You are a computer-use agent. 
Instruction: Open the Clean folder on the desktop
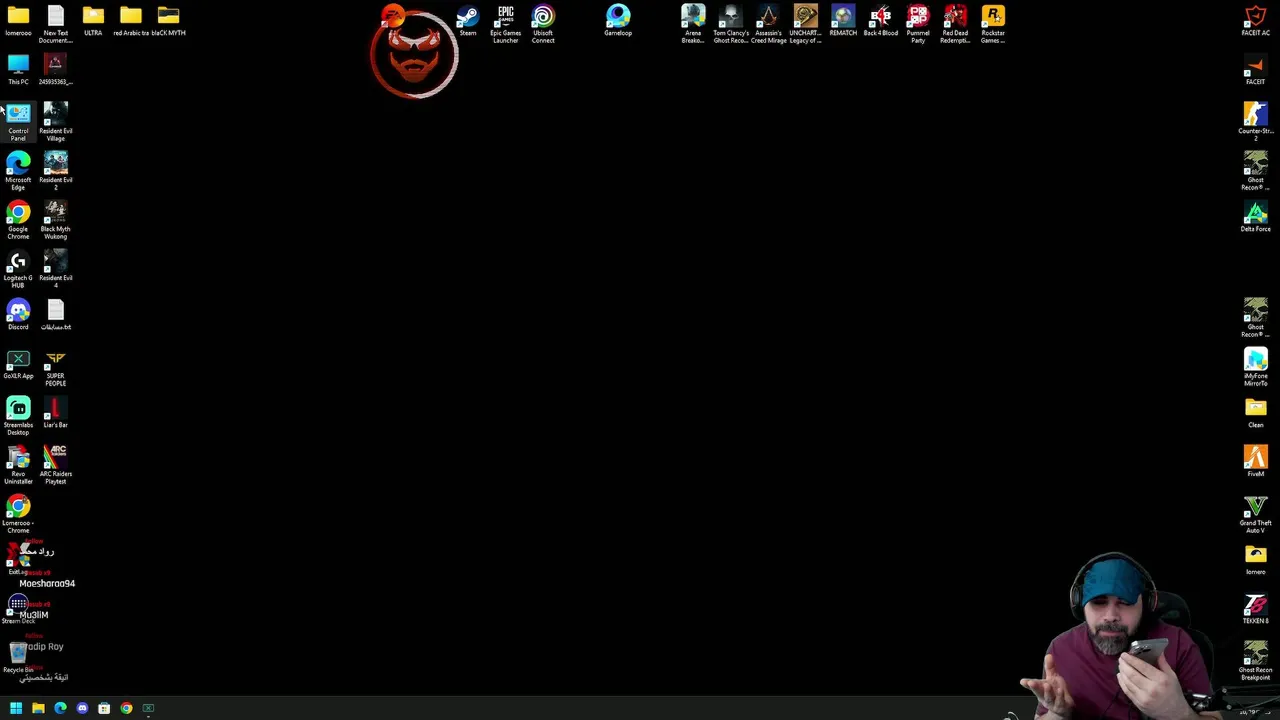[x=1256, y=413]
